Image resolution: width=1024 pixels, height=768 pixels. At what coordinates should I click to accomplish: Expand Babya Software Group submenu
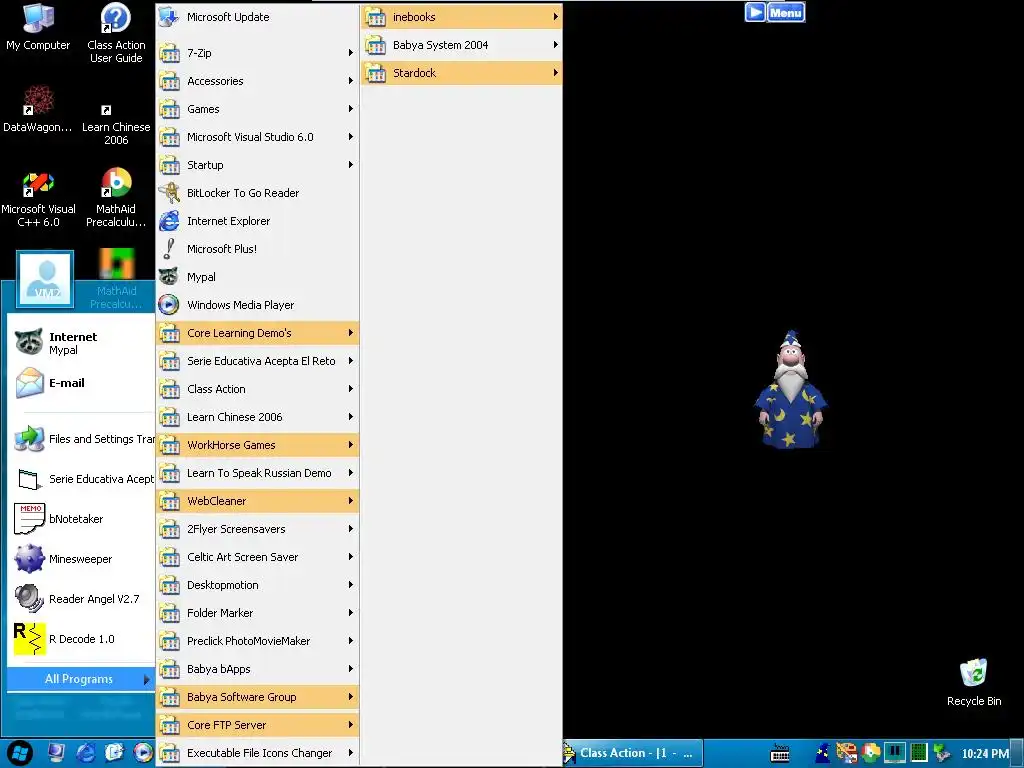point(258,697)
